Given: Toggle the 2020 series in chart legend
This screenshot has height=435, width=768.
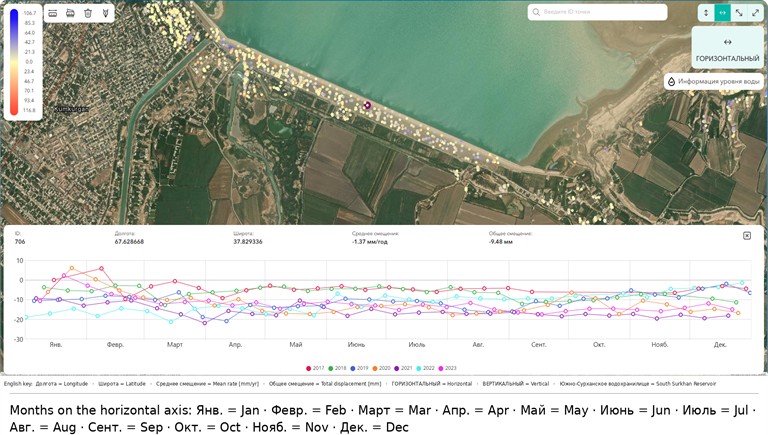Looking at the screenshot, I should point(382,368).
